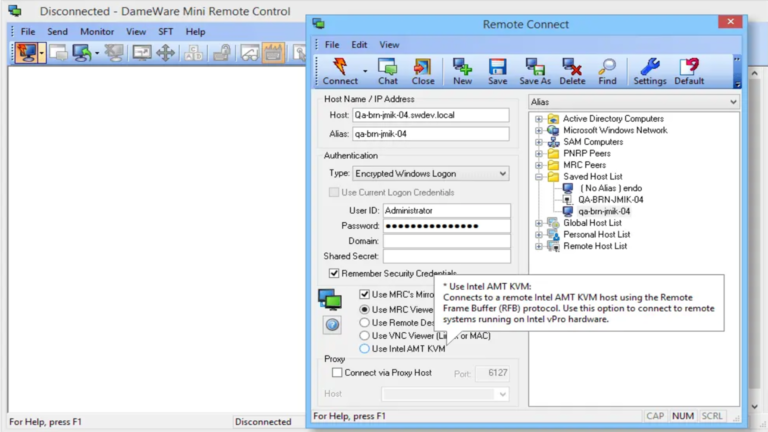
Task: Select Use VNC Viewer radio button
Action: (x=364, y=336)
